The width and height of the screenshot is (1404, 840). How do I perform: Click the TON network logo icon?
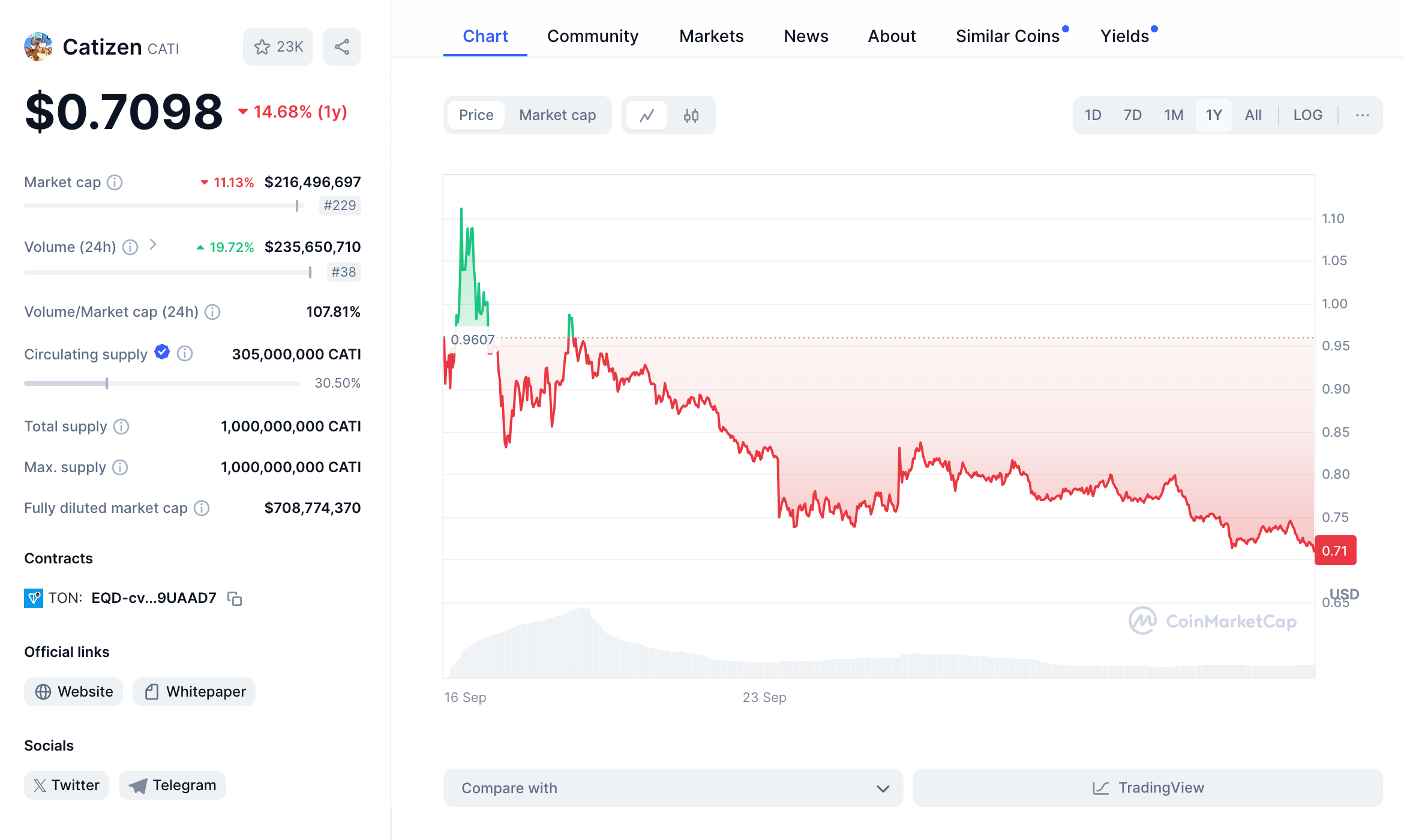click(x=34, y=598)
